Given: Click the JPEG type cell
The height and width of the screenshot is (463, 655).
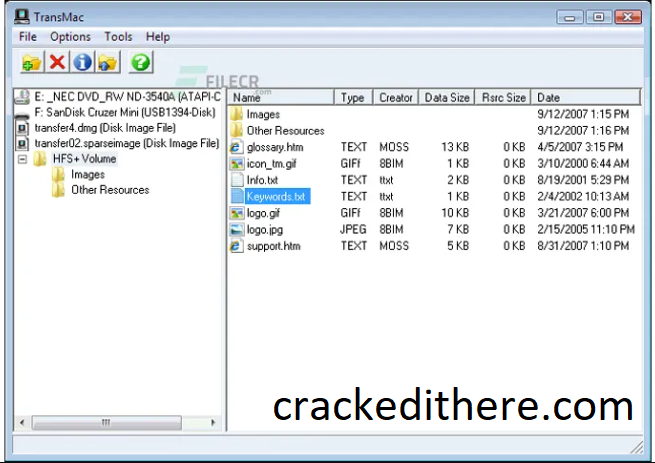Looking at the screenshot, I should pyautogui.click(x=353, y=229).
